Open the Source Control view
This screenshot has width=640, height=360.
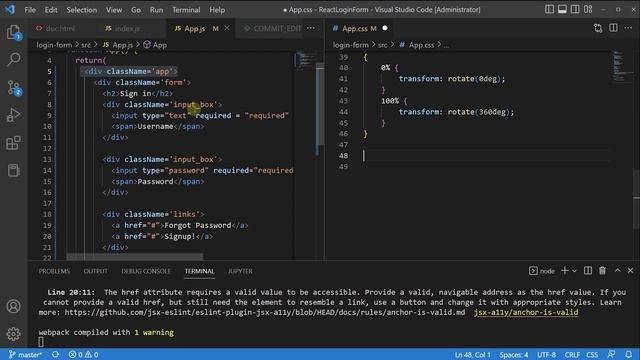click(x=13, y=87)
